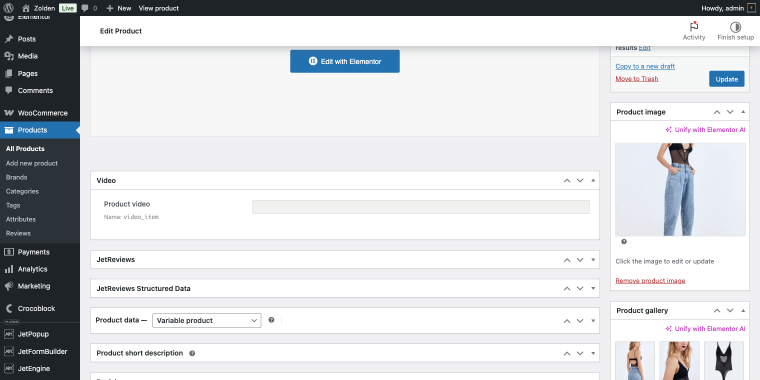
Task: Click Unify with Elementor AI in Product image
Action: [x=705, y=130]
